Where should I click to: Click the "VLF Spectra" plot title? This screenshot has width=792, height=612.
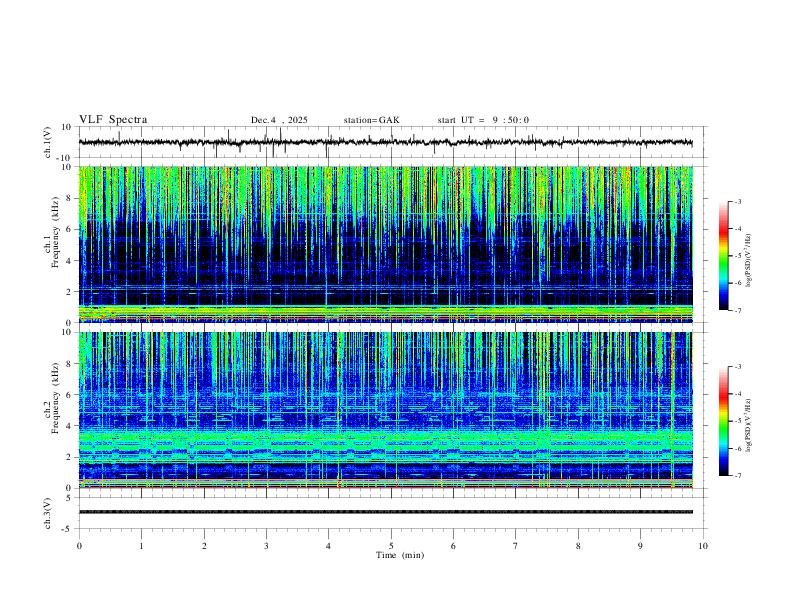113,119
